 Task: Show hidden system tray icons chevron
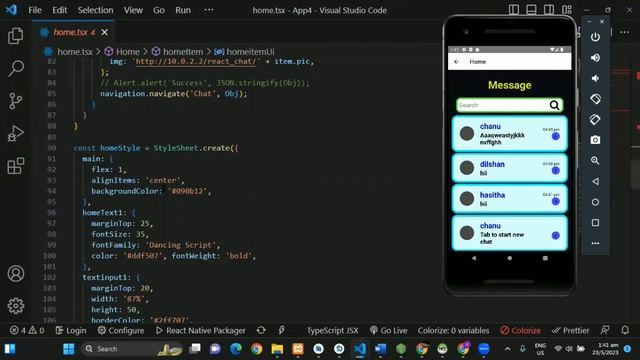pos(507,349)
